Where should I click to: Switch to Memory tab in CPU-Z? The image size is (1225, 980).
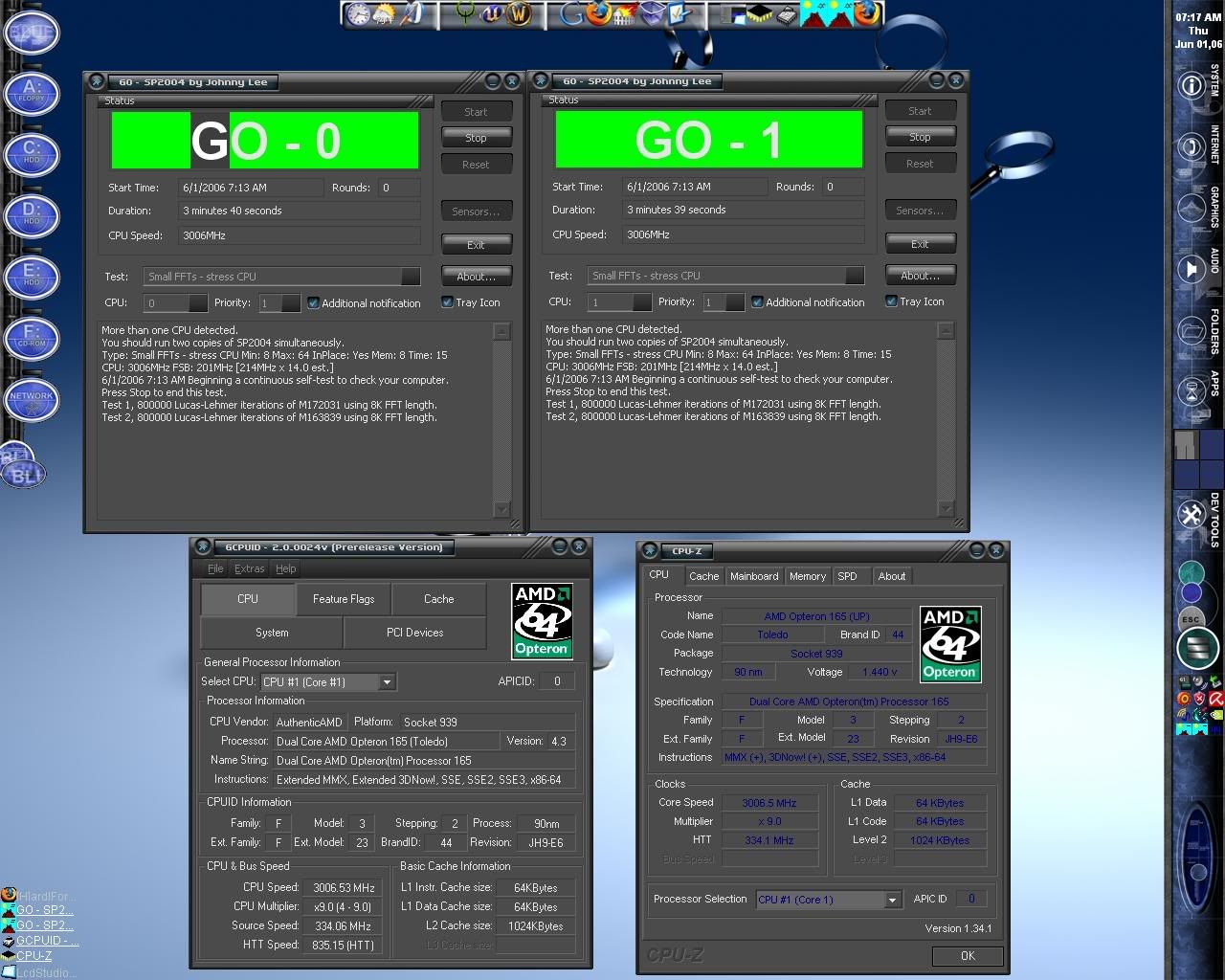[x=808, y=576]
